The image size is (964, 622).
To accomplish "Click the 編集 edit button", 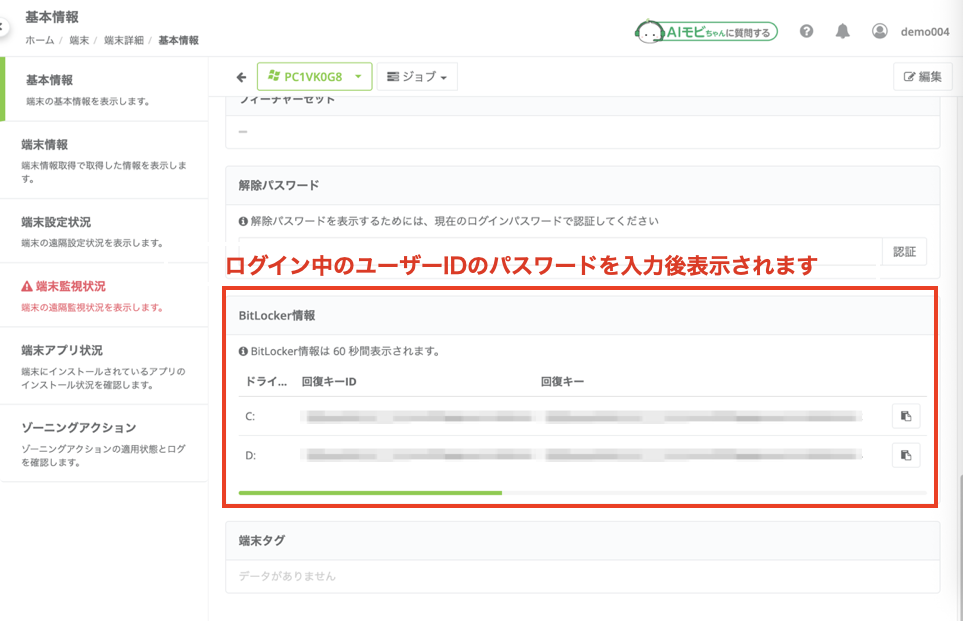I will [x=922, y=77].
